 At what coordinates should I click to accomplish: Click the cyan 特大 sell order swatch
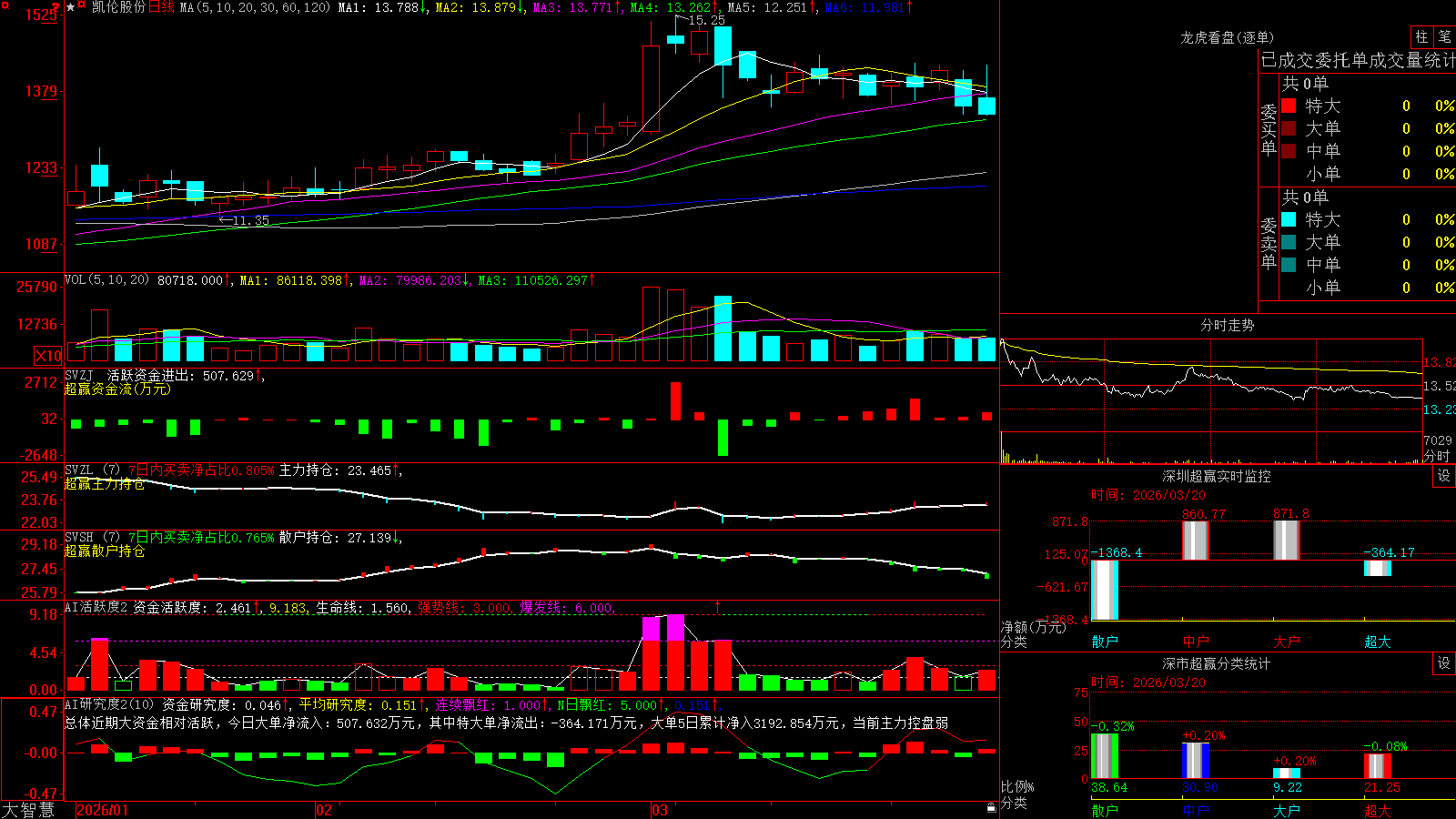[x=1289, y=219]
